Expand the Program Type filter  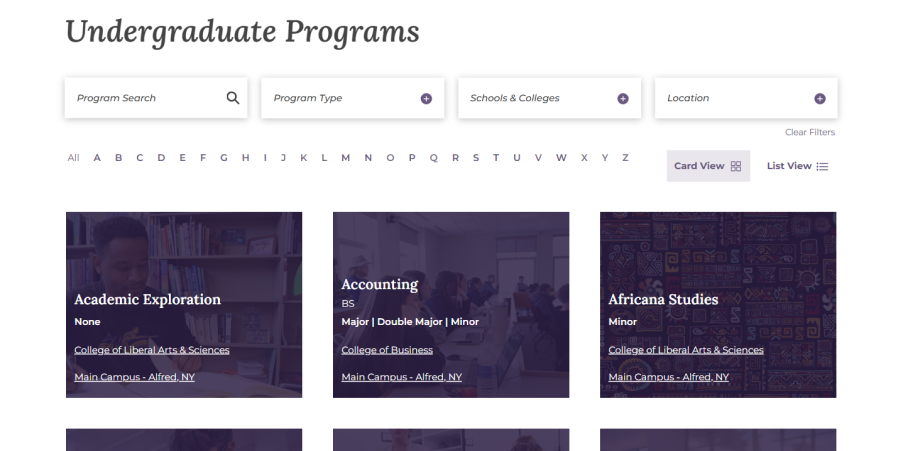tap(352, 98)
